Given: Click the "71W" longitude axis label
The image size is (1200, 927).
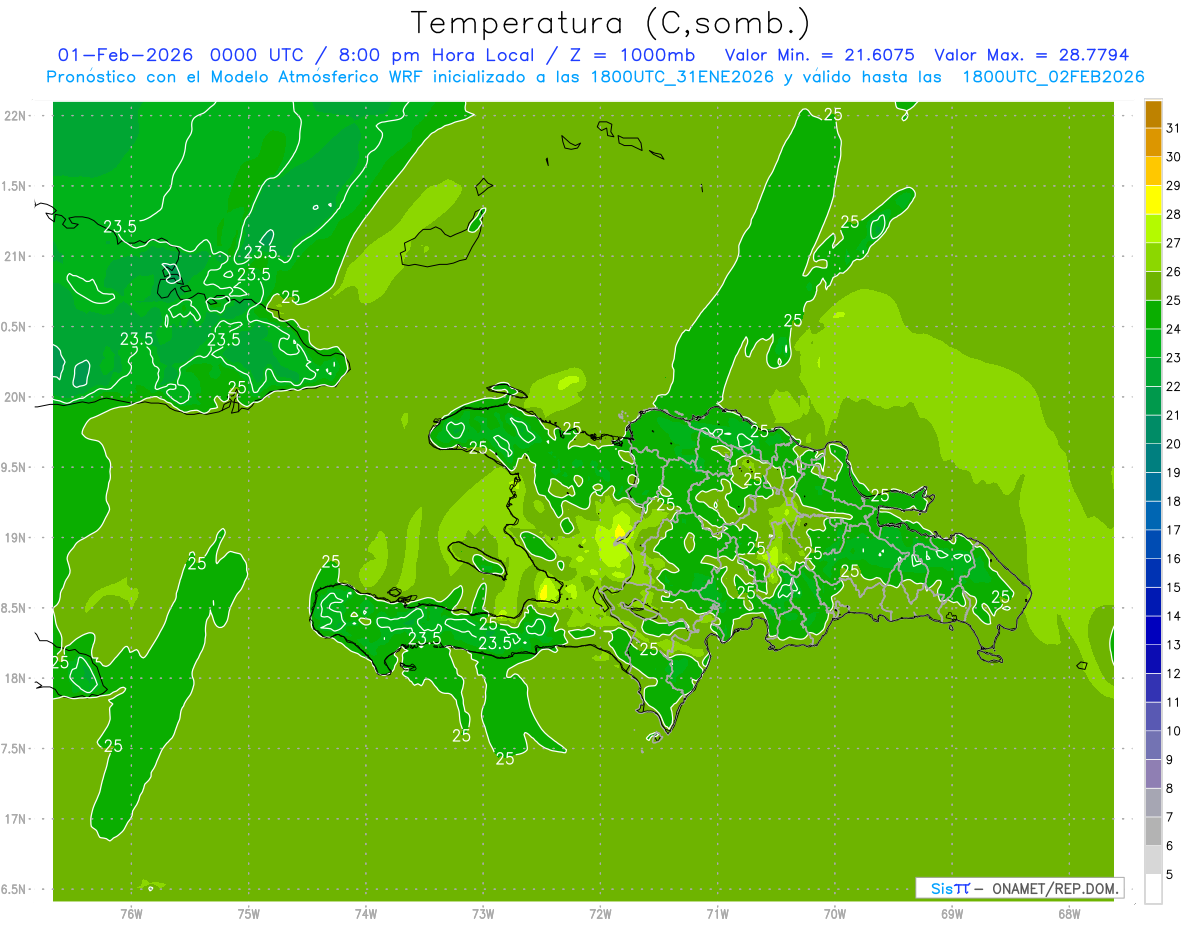Looking at the screenshot, I should 717,914.
